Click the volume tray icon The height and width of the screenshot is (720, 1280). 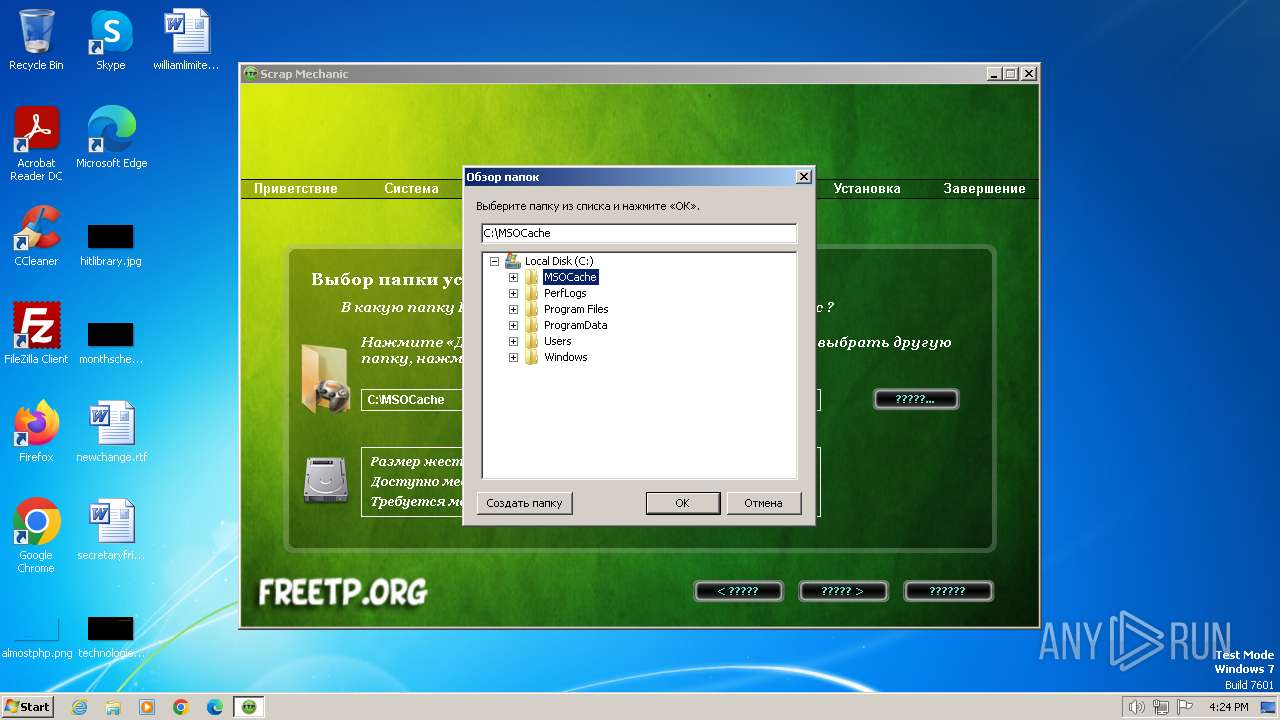pos(1136,707)
